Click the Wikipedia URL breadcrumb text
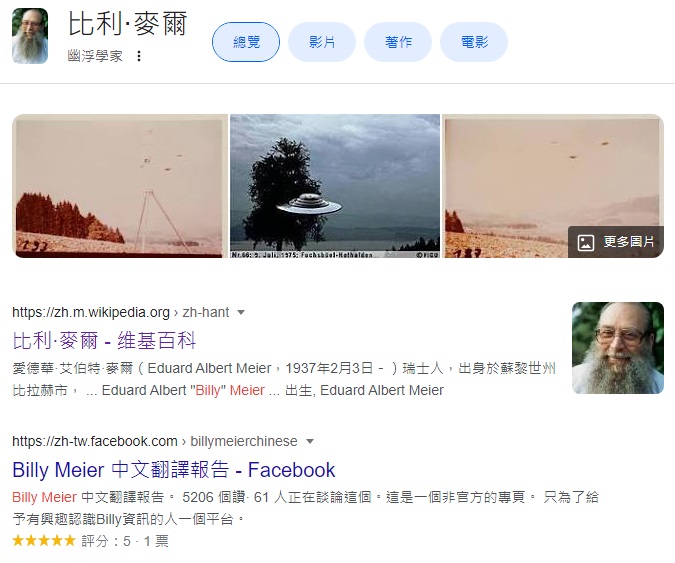675x563 pixels. pos(121,312)
